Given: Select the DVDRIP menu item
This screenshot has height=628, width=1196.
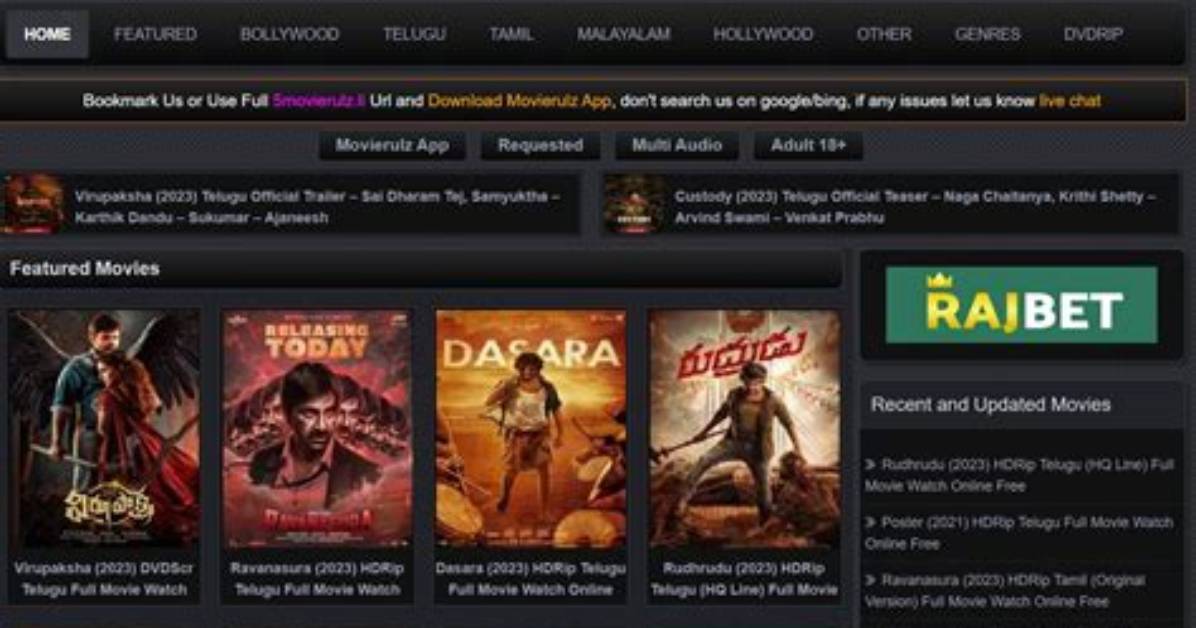Looking at the screenshot, I should [x=1093, y=34].
